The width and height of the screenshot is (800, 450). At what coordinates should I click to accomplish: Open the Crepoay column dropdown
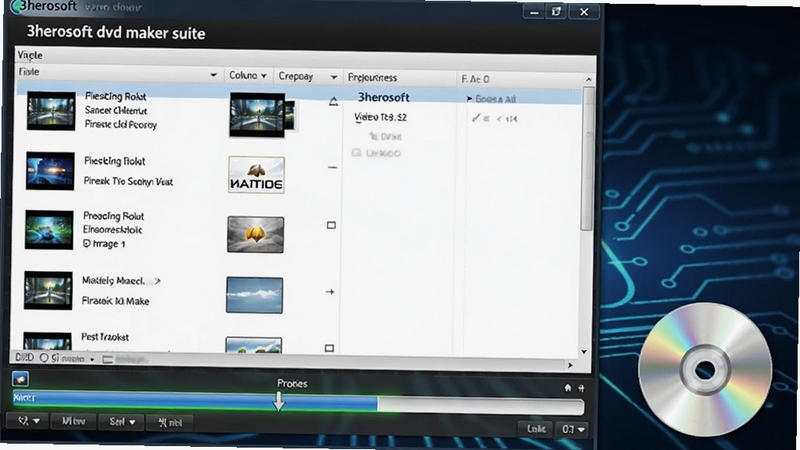(x=334, y=77)
